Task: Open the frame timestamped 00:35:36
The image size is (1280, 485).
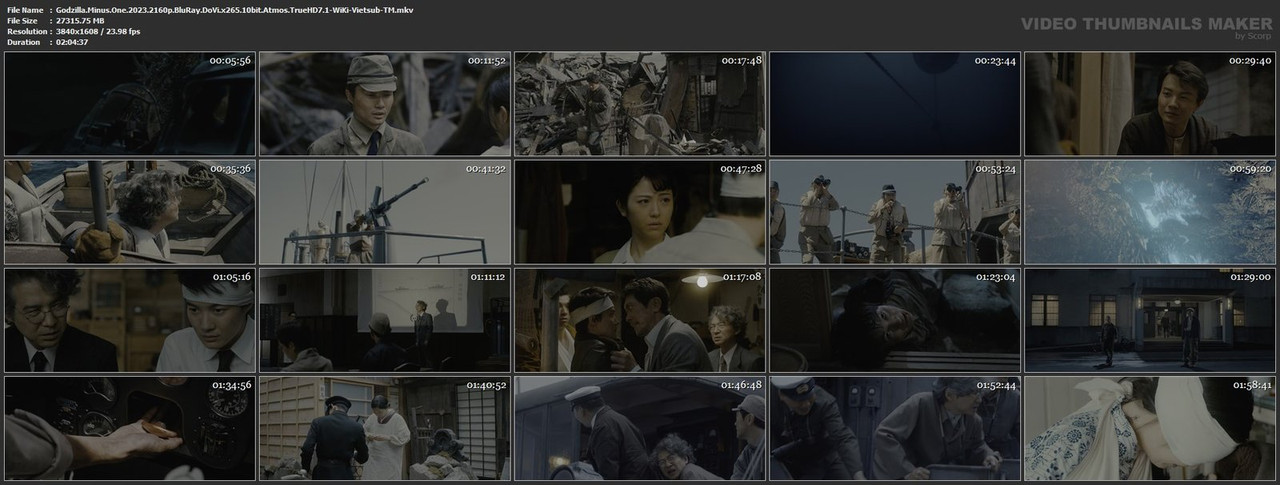Action: [129, 212]
